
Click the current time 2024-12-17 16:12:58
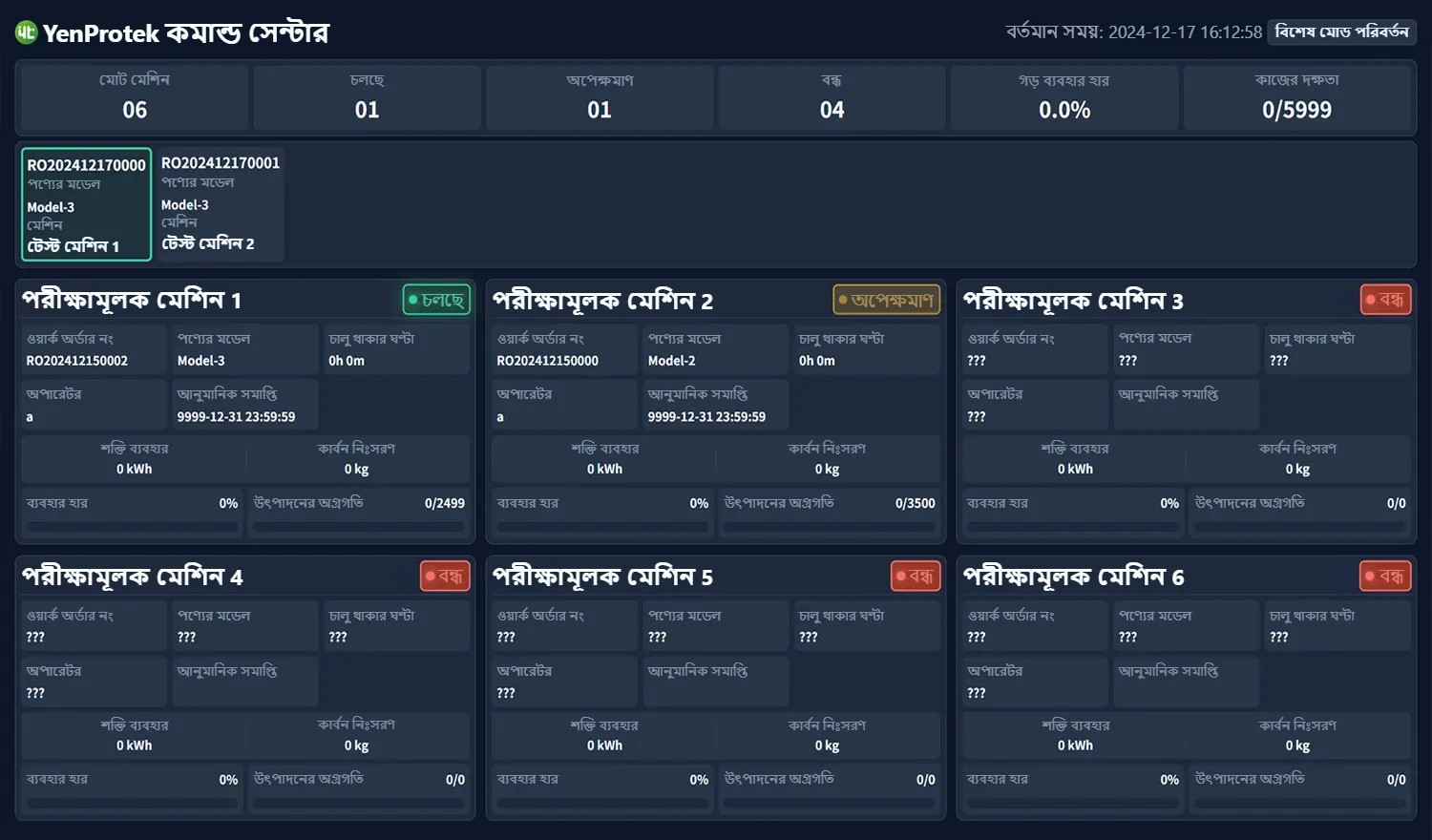(1186, 31)
